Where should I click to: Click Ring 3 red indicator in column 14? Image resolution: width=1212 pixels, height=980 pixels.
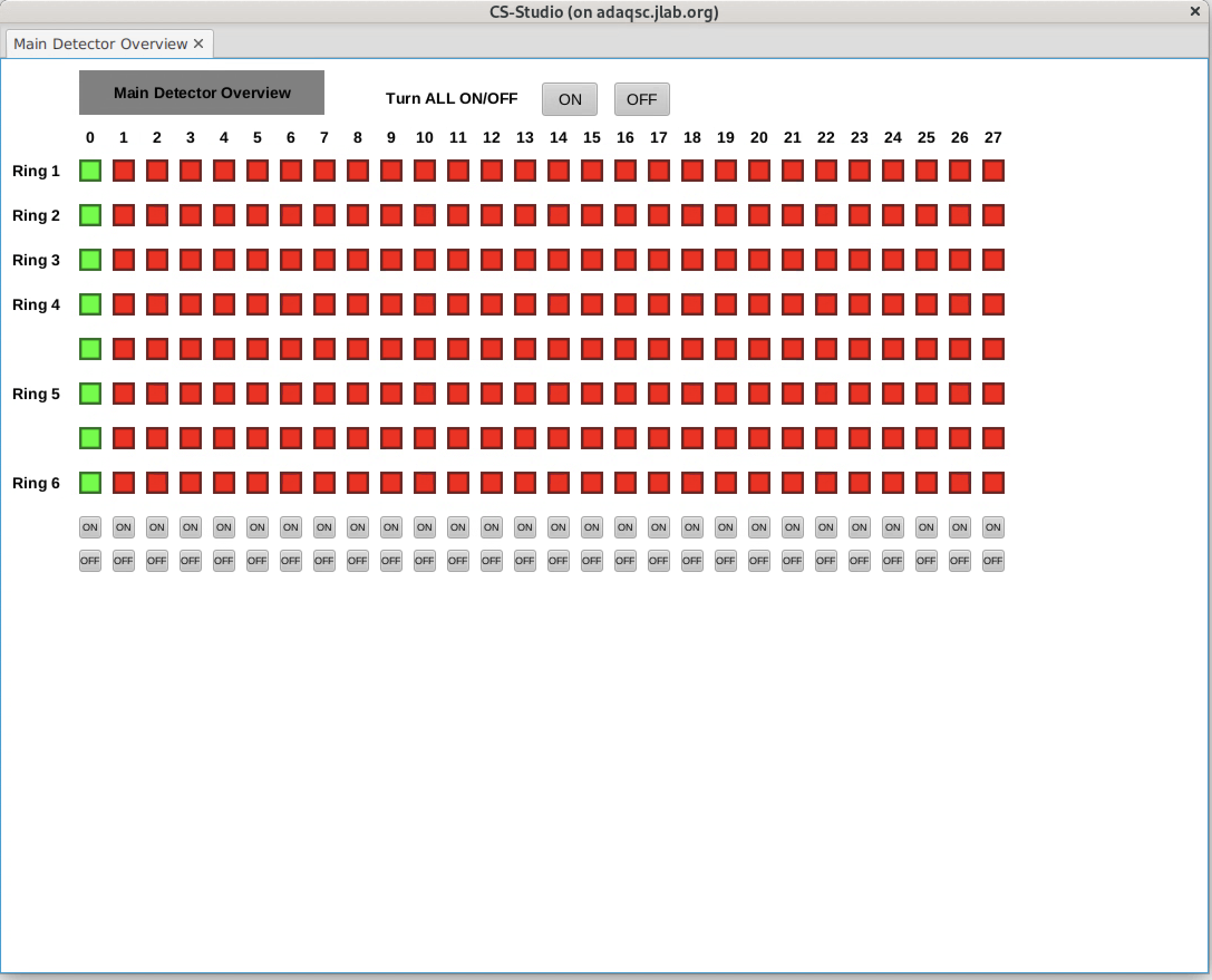(558, 260)
